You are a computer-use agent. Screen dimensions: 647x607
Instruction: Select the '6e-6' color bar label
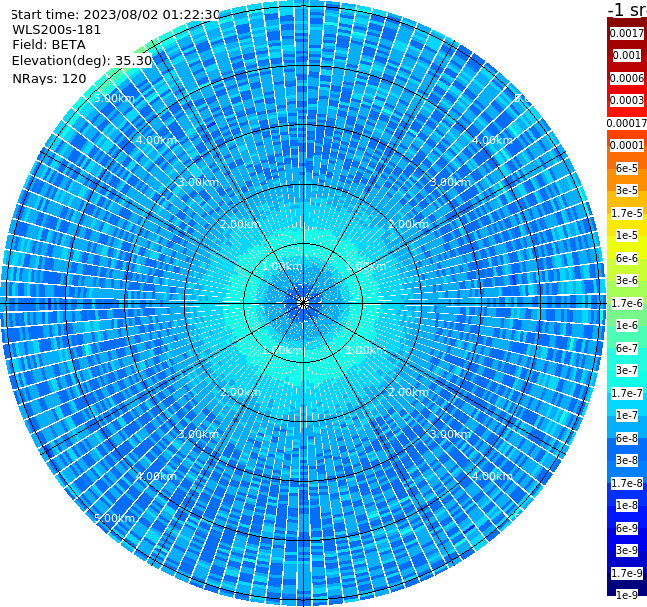click(627, 258)
